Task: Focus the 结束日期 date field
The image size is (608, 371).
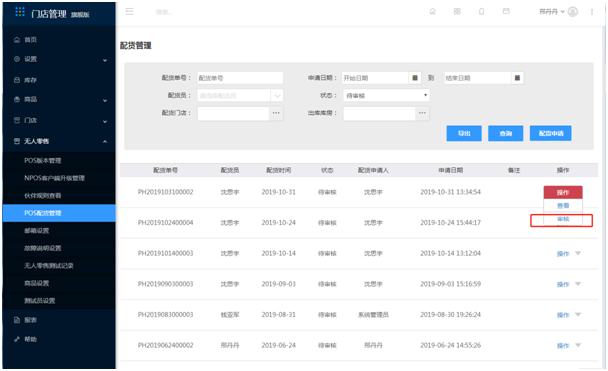Action: tap(478, 78)
